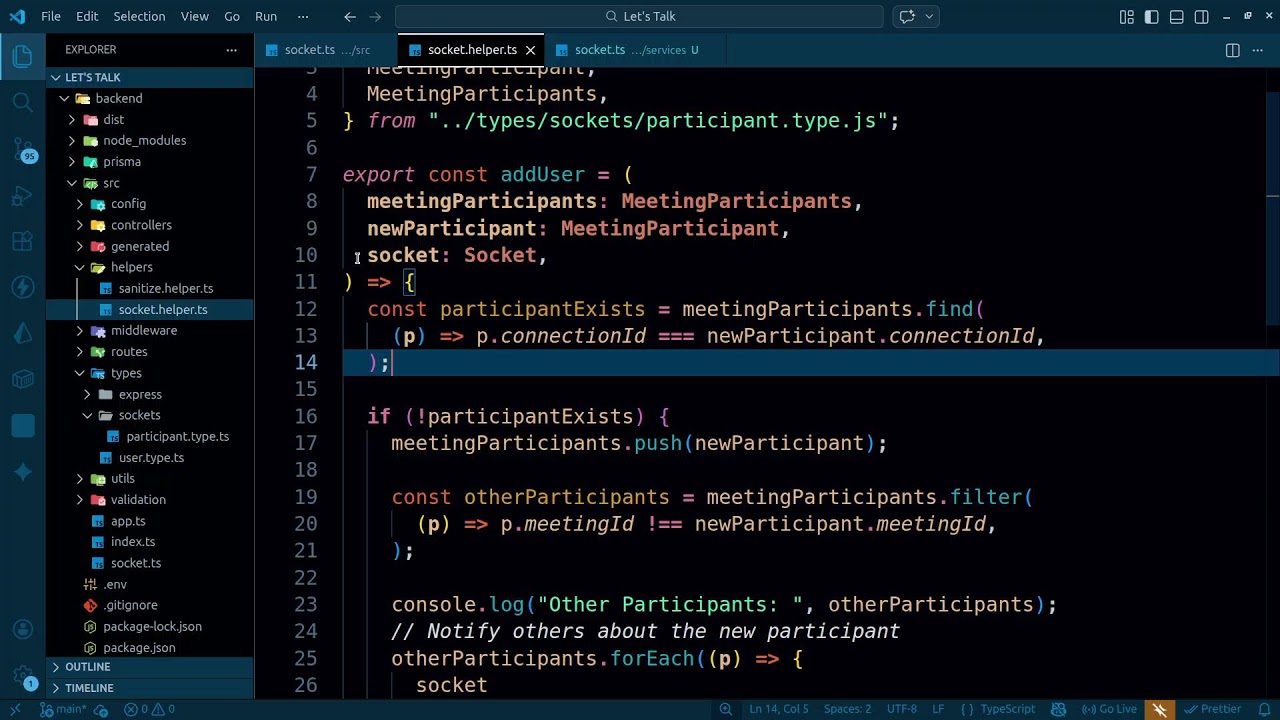Click the notifications bell in status bar
Screen dimensions: 1280x720
(x=1262, y=709)
